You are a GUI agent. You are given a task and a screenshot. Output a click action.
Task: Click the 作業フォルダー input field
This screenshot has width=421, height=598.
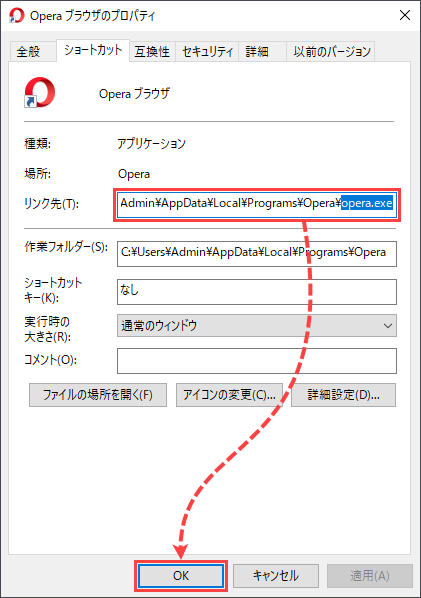click(257, 253)
